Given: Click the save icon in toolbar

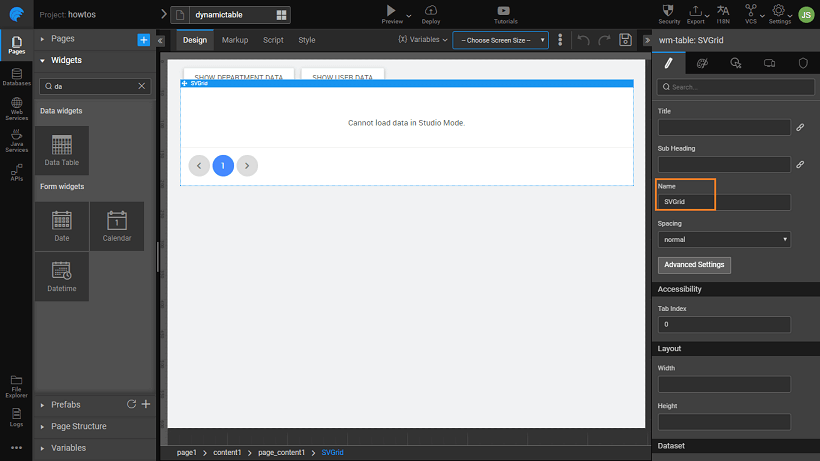Looking at the screenshot, I should tap(626, 40).
